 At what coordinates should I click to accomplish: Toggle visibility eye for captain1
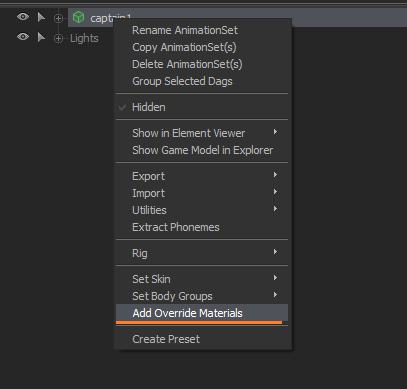[x=23, y=17]
